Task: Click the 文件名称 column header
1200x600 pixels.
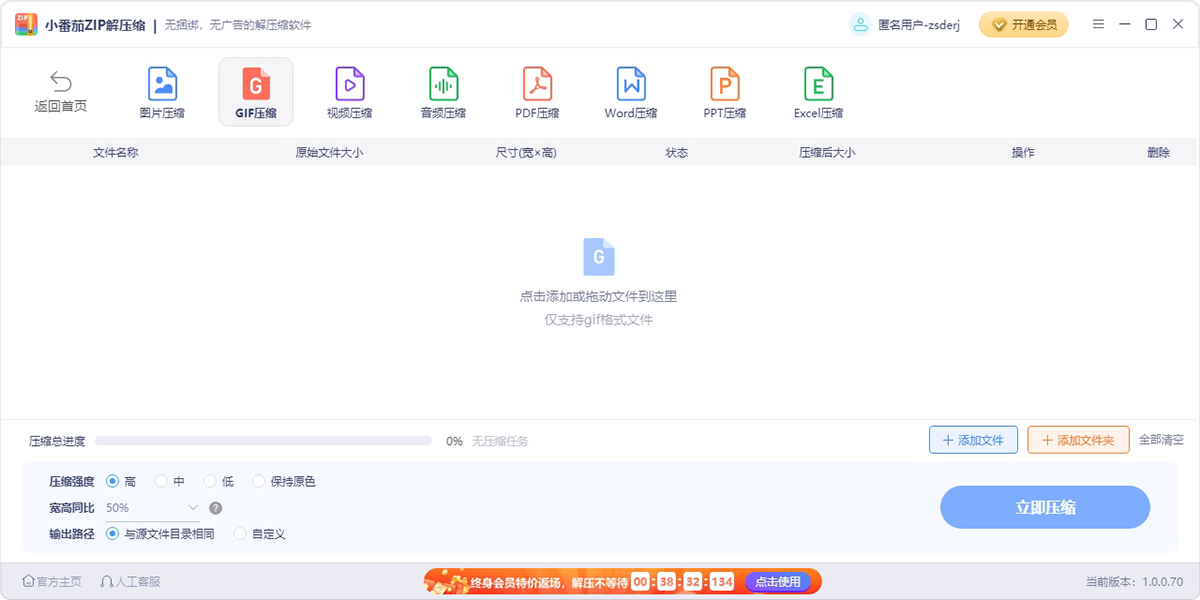Action: click(115, 153)
